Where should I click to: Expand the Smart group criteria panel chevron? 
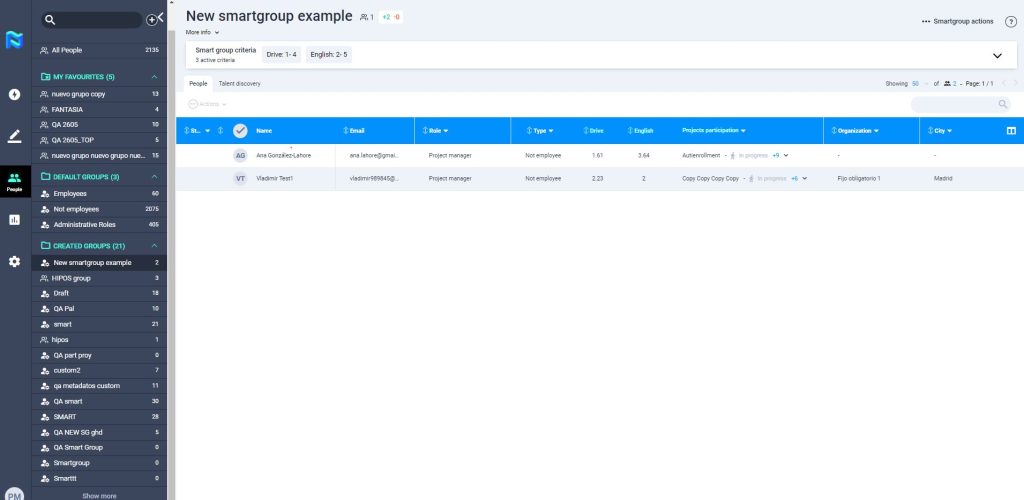(996, 56)
